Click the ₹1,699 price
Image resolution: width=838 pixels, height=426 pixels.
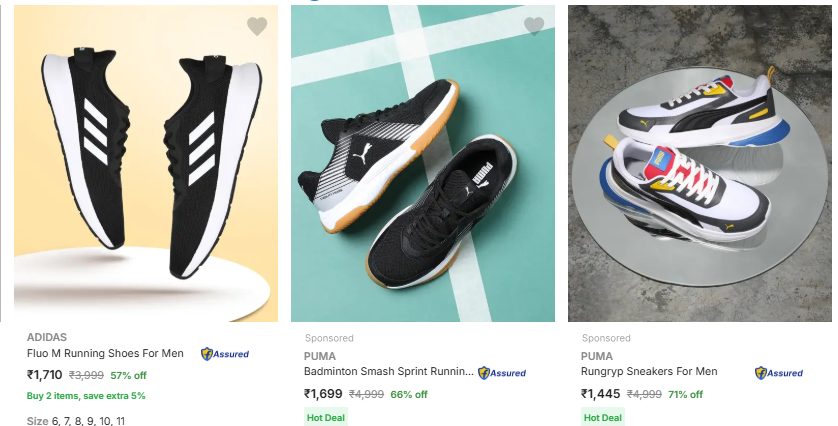point(323,394)
